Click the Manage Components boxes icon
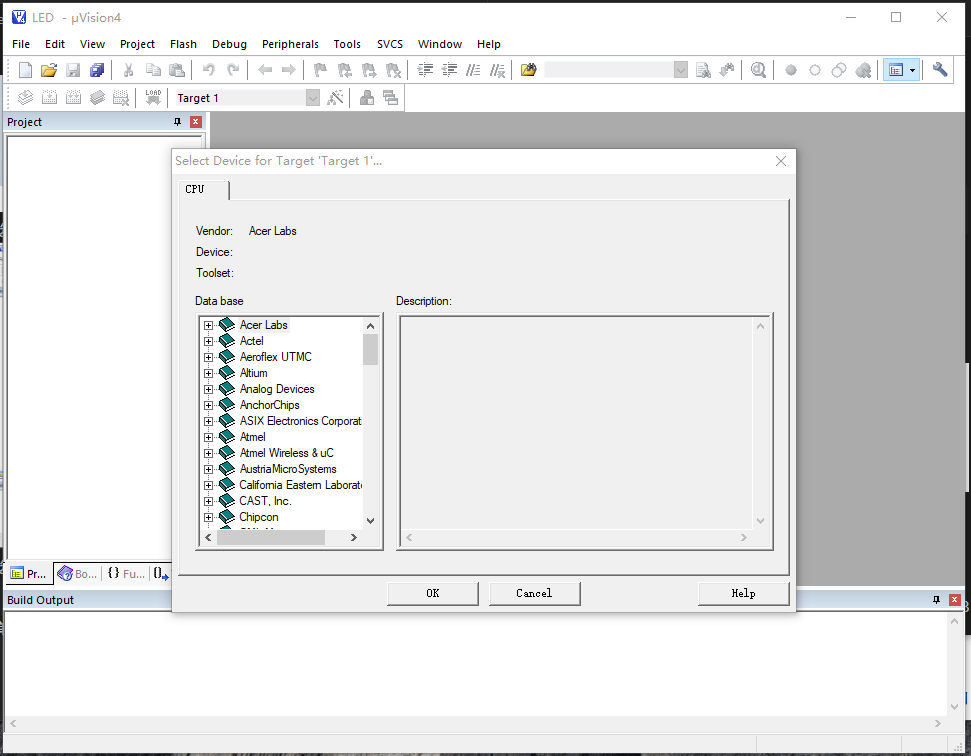The height and width of the screenshot is (756, 971). click(367, 98)
